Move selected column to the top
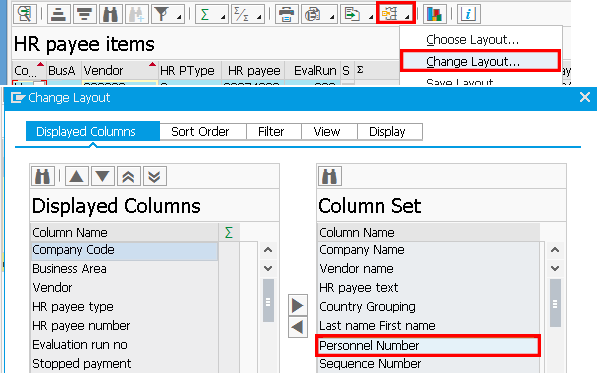Viewport: 597px width, 373px height. tap(129, 177)
